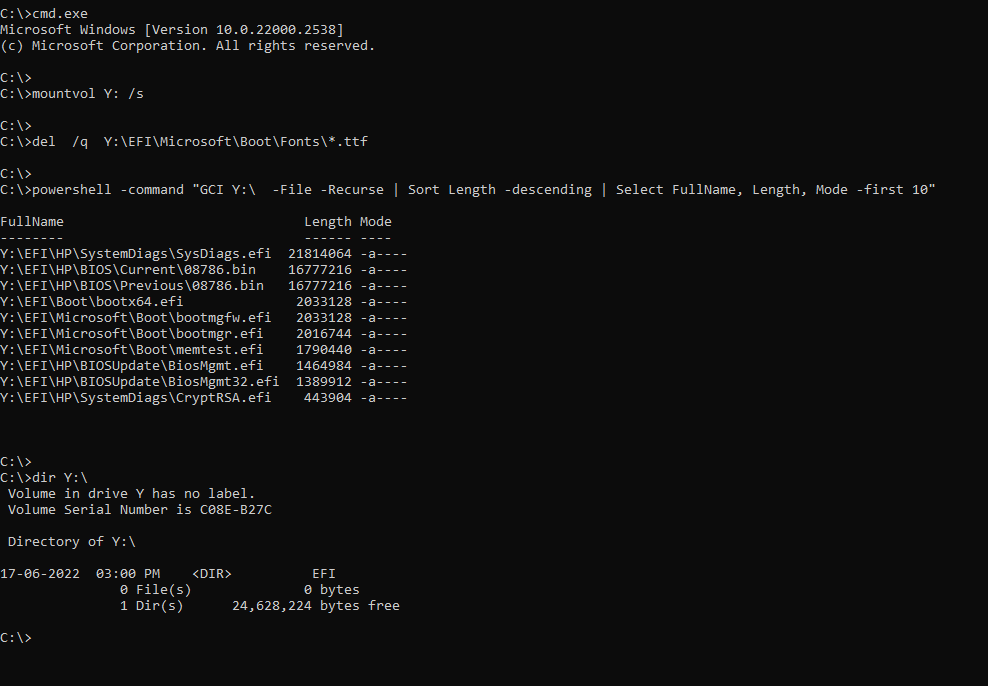Click the bootx64.efi file path
The image size is (988, 686).
coord(91,302)
